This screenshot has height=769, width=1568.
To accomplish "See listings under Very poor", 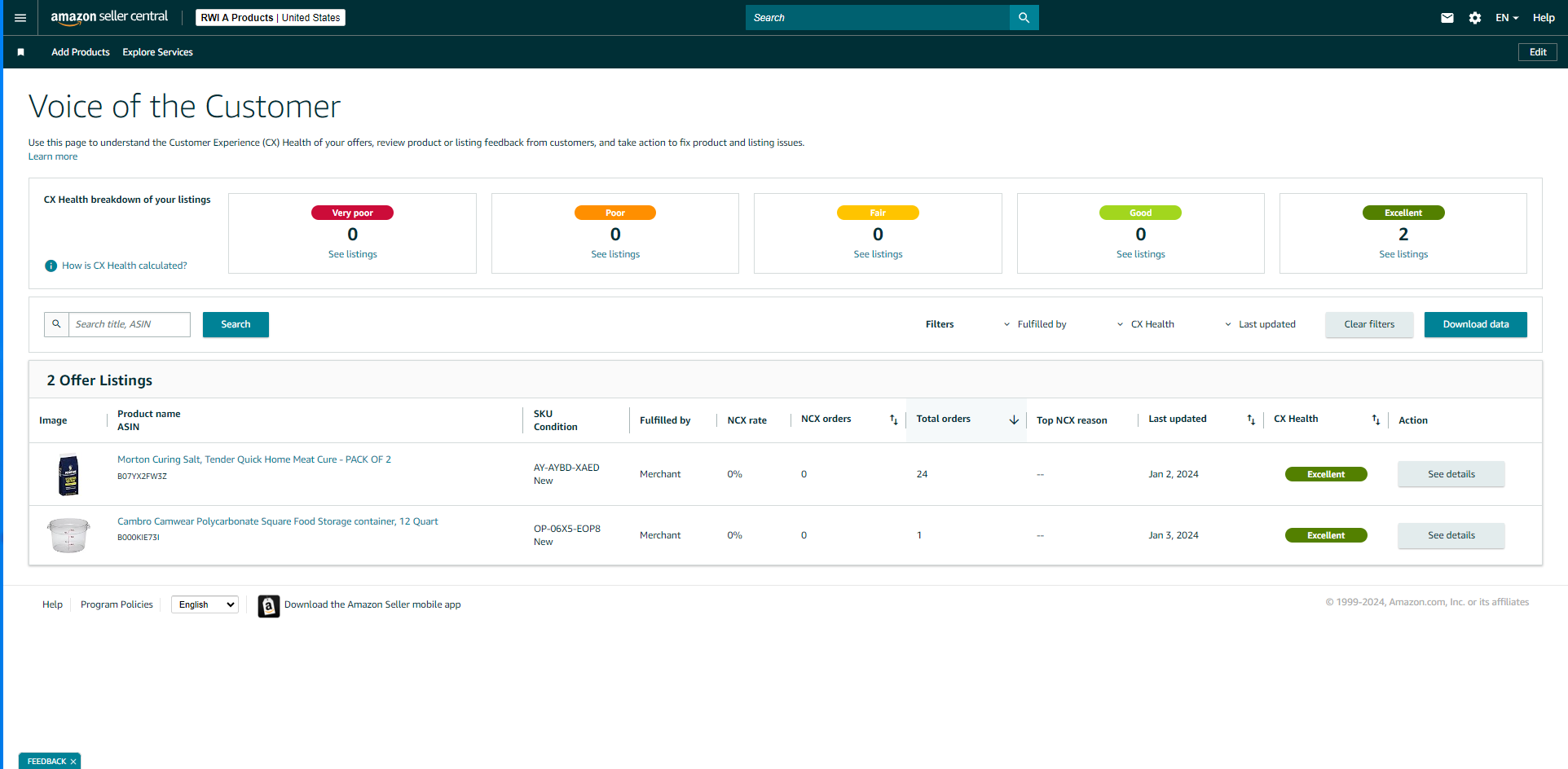I will click(x=353, y=254).
